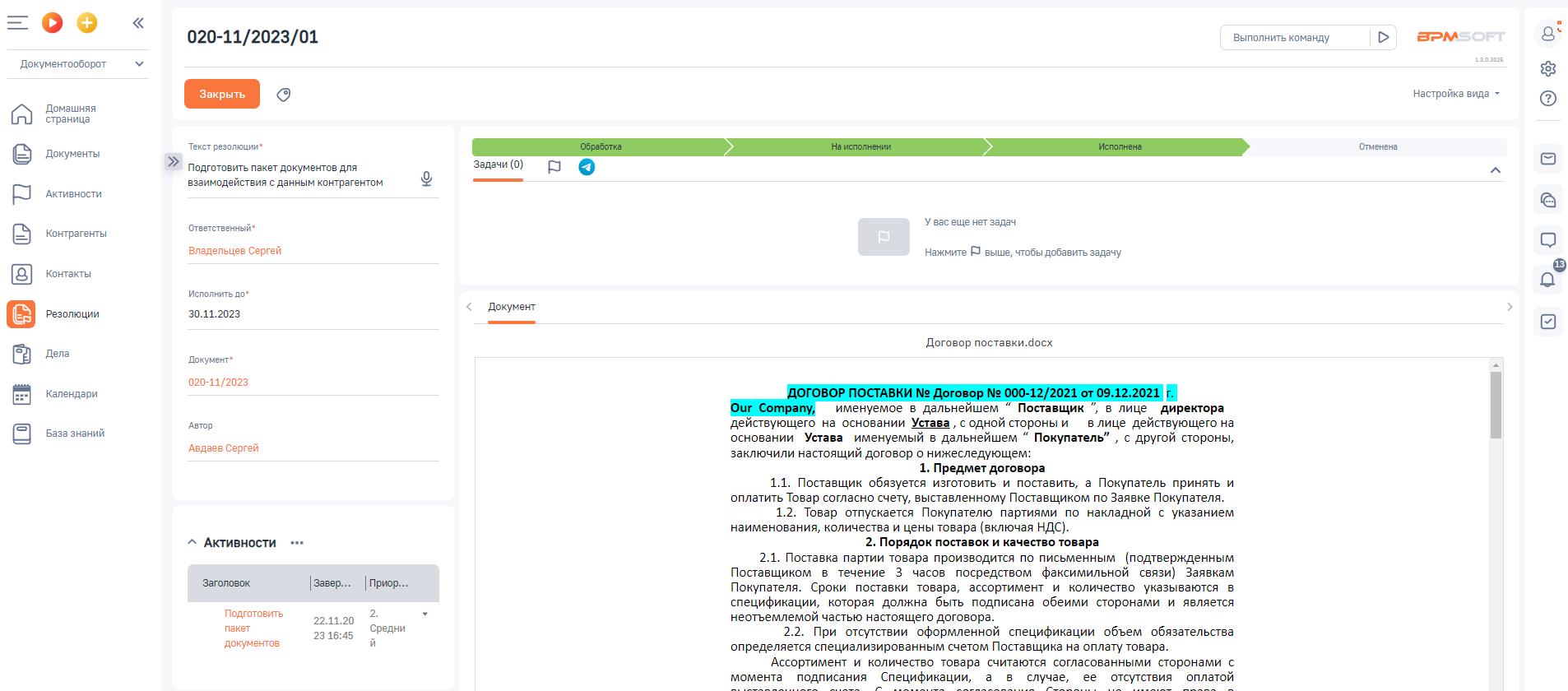
Task: Click the Исполнить до date field 30.11.2023
Action: pyautogui.click(x=313, y=314)
